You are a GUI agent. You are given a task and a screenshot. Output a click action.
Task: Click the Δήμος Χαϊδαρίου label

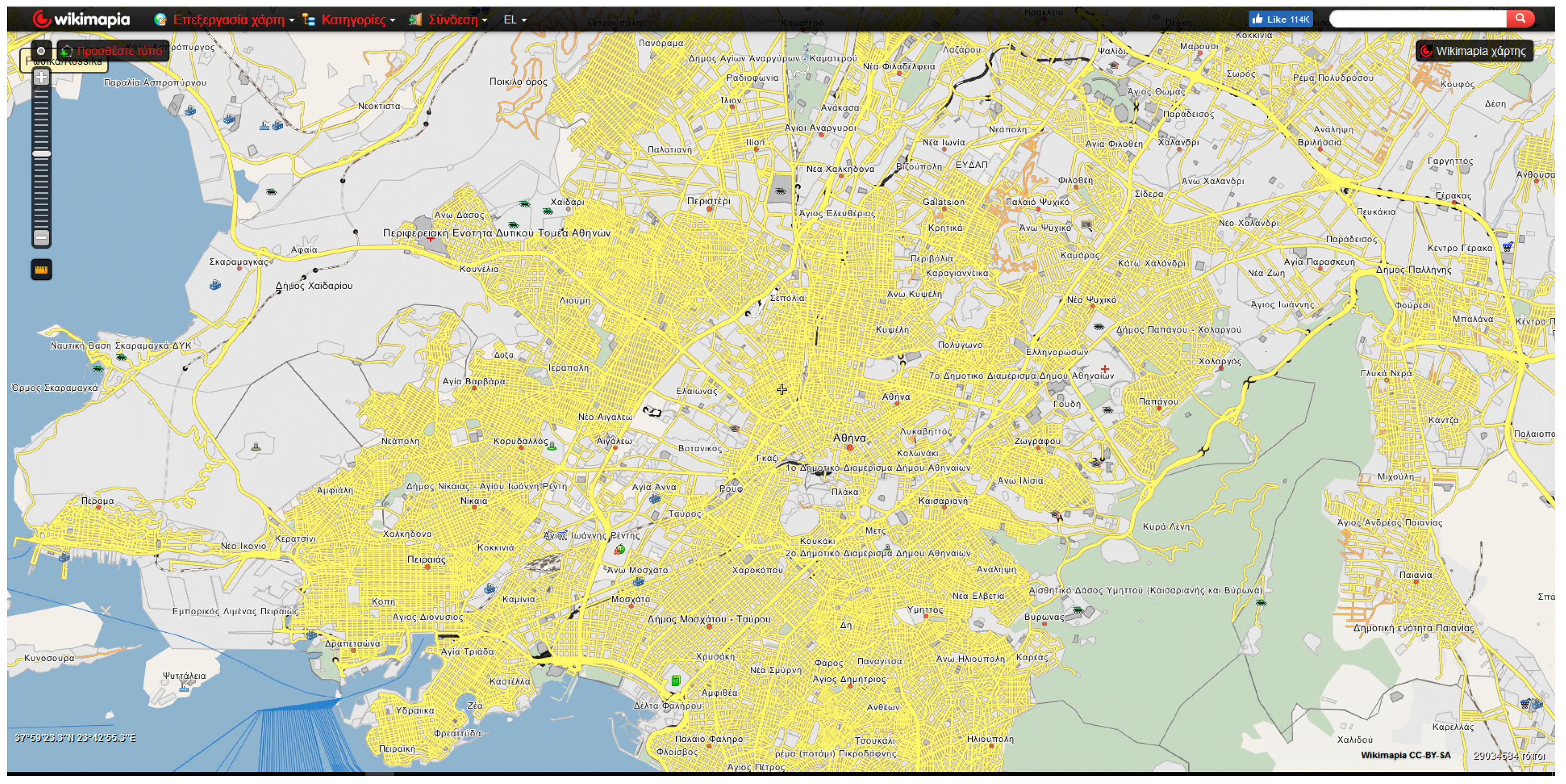(x=313, y=286)
